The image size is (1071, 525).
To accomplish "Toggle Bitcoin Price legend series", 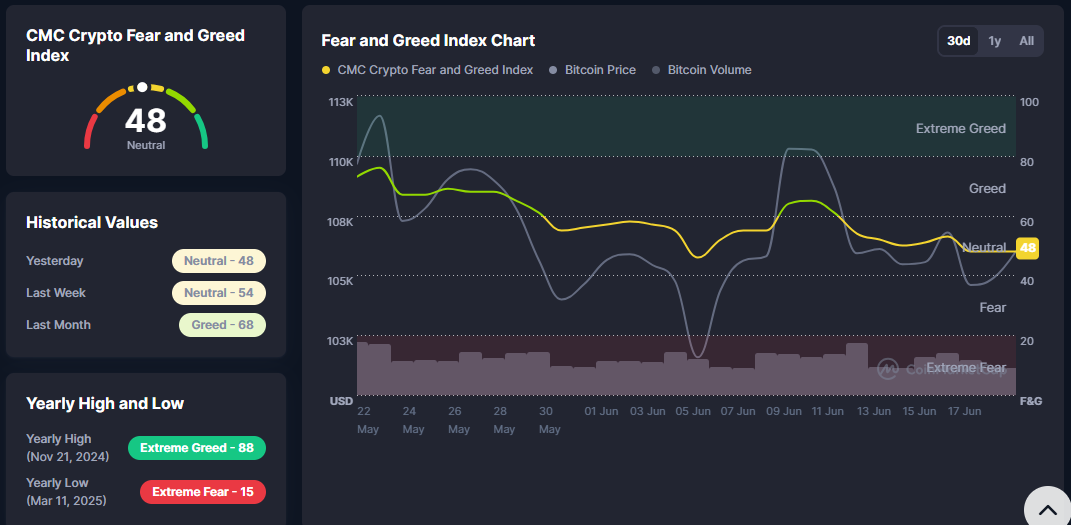I will 592,70.
